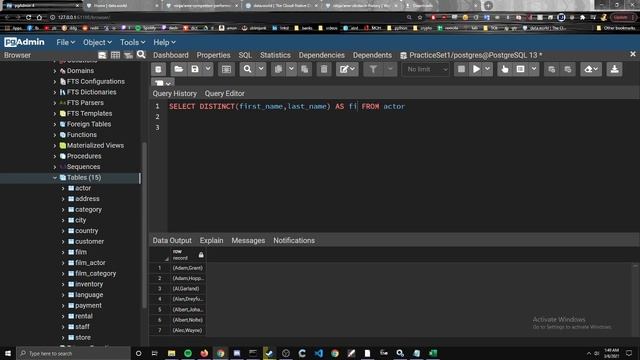The height and width of the screenshot is (360, 640).
Task: Click the SQL query text on line 1
Action: [x=287, y=107]
